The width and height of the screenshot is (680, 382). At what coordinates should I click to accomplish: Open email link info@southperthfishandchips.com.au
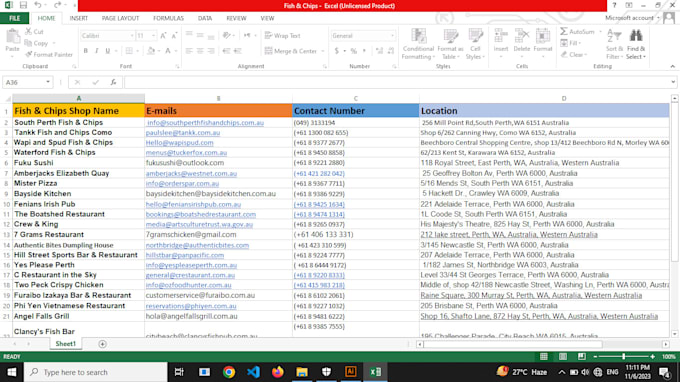206,123
